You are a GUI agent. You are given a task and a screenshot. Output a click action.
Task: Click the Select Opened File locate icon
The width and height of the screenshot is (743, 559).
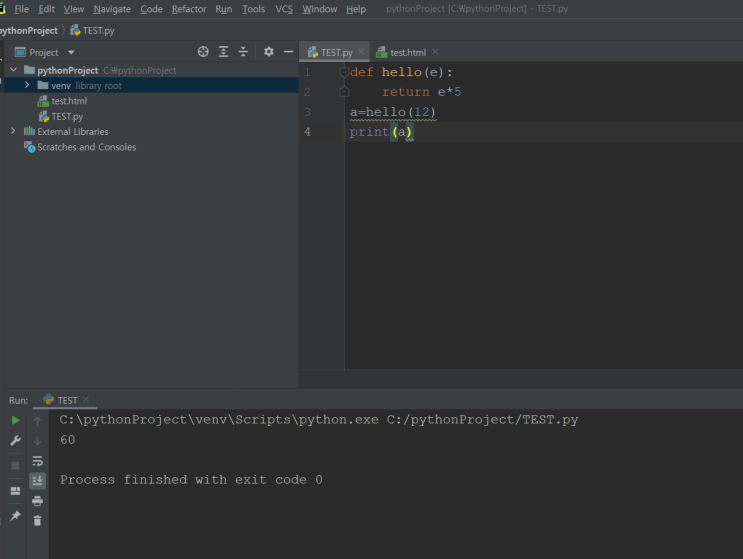[x=203, y=52]
